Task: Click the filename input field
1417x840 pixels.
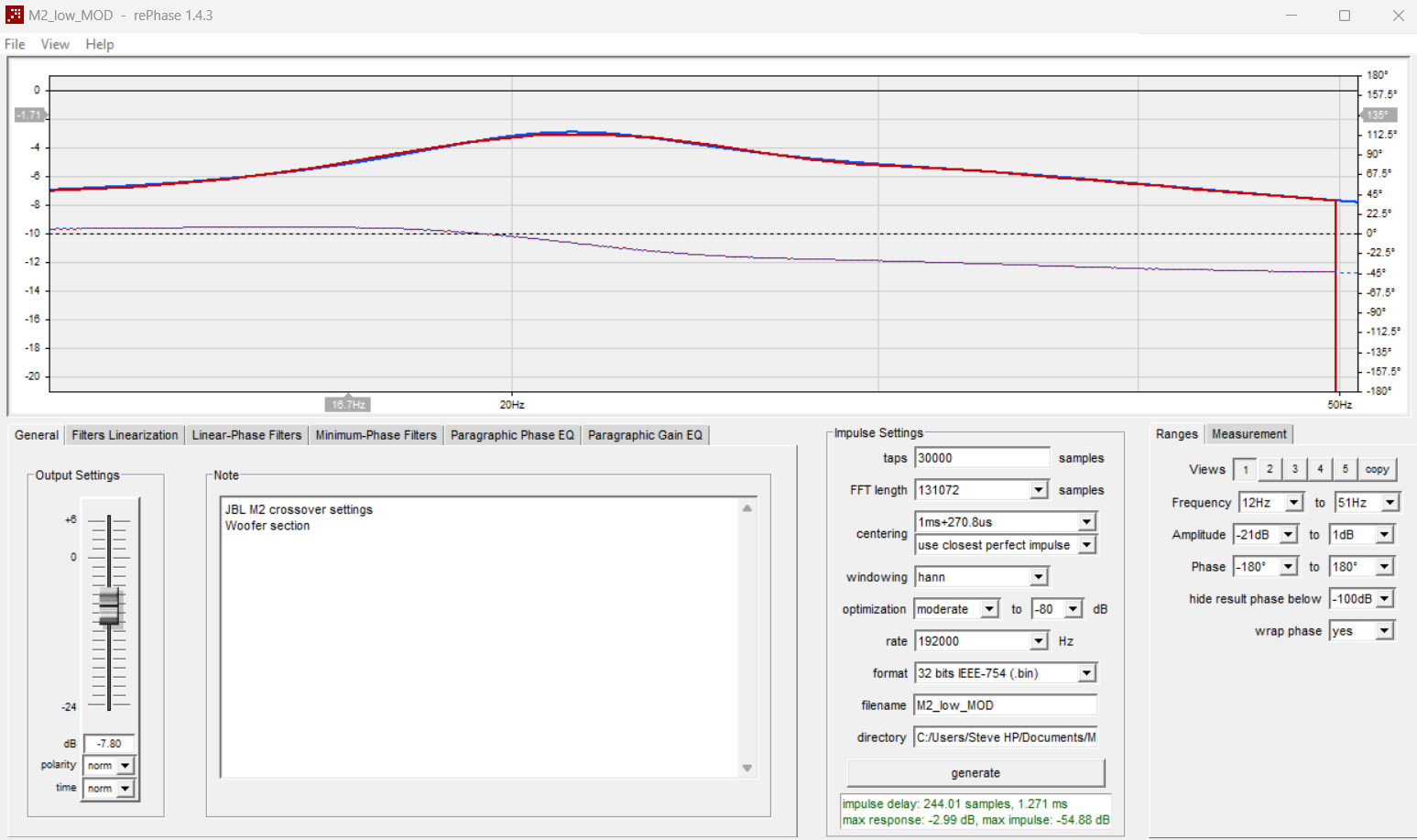Action: [1006, 705]
